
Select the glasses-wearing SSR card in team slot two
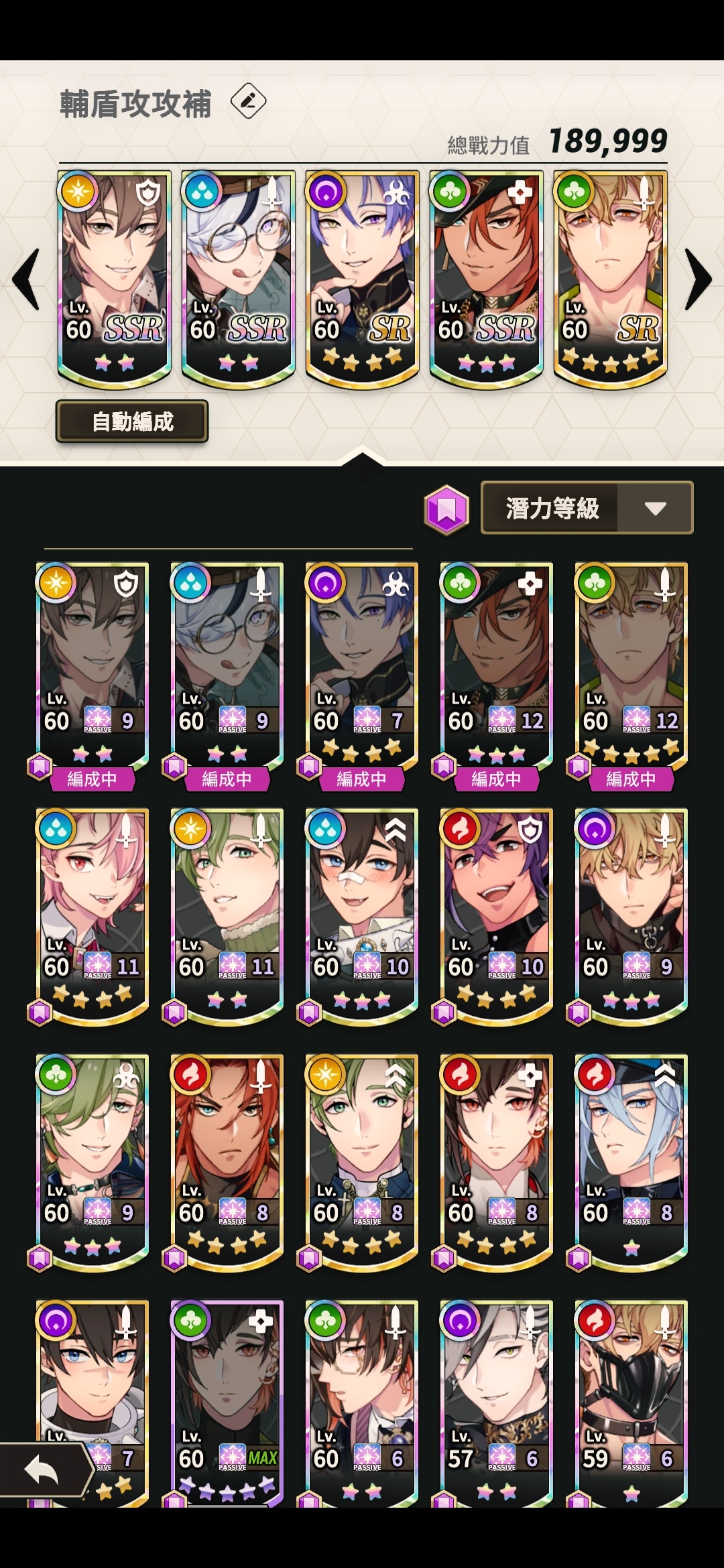pyautogui.click(x=238, y=279)
